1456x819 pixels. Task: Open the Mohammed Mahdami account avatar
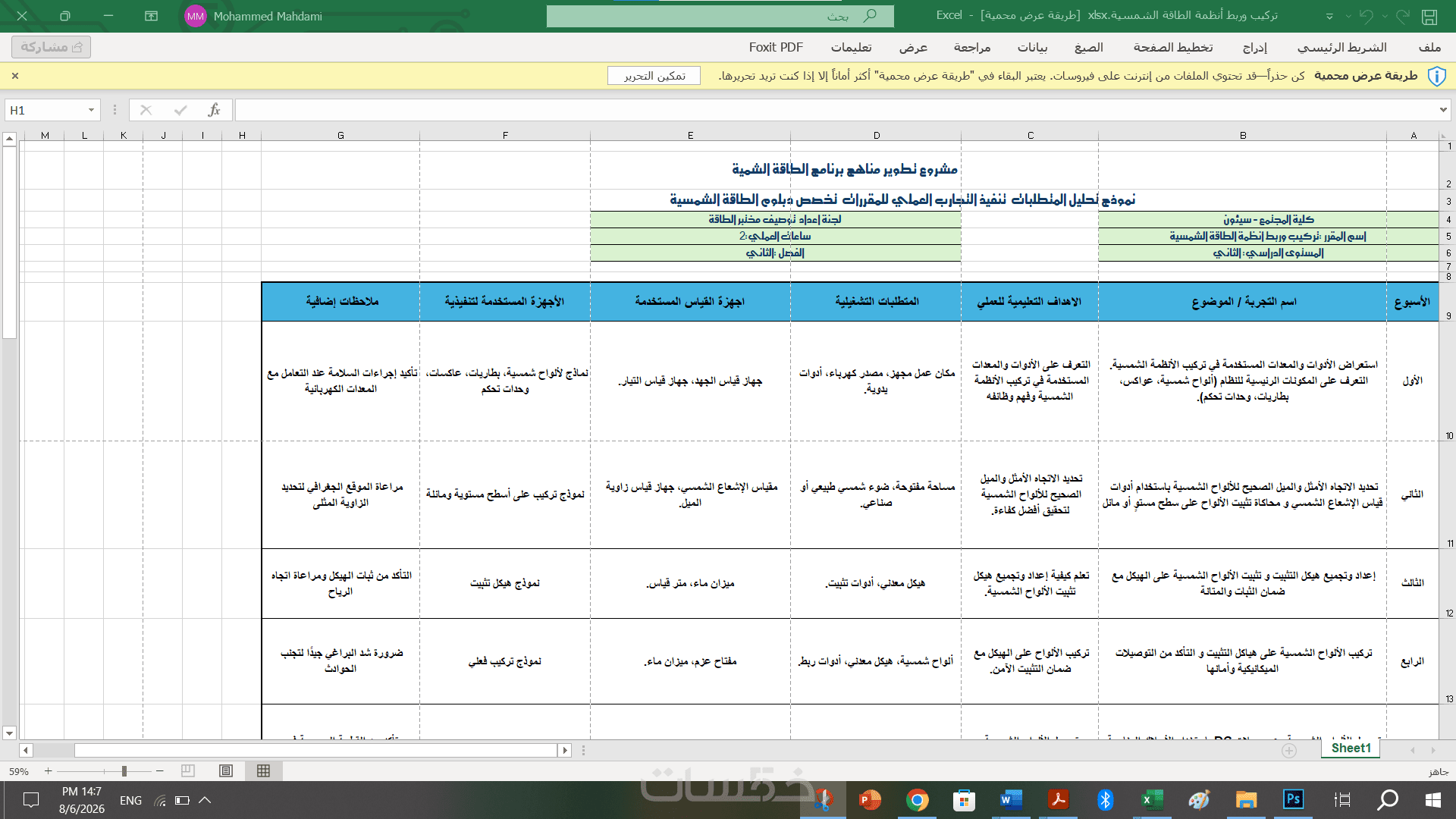click(196, 16)
